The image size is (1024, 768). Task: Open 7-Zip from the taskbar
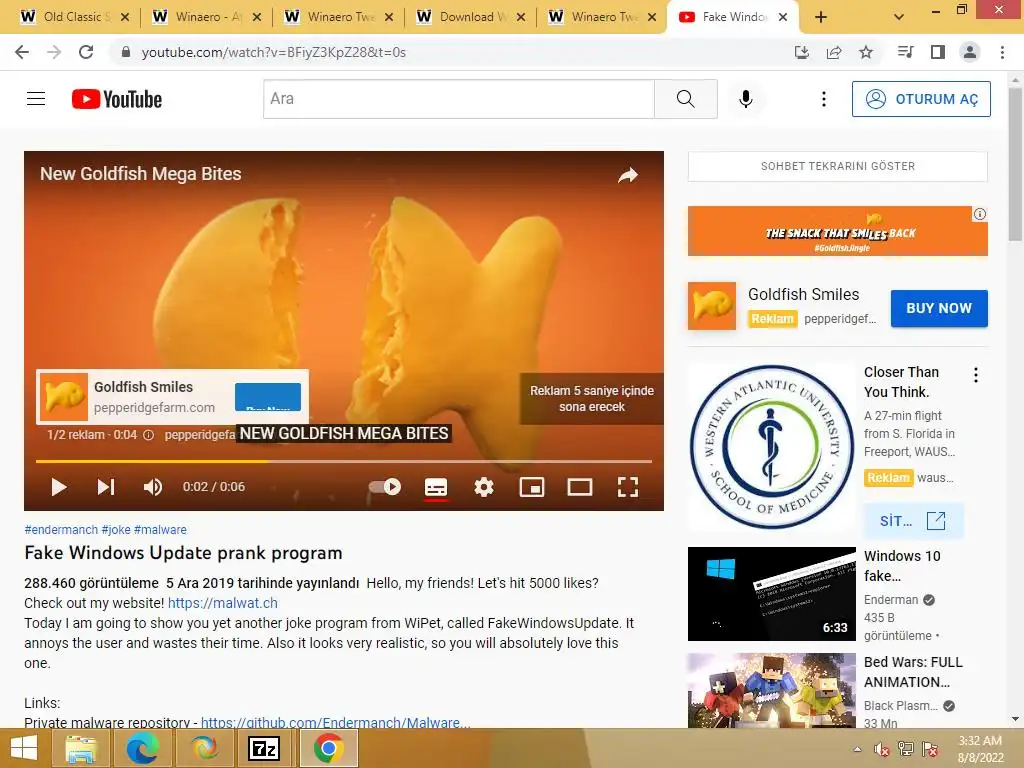pyautogui.click(x=264, y=748)
